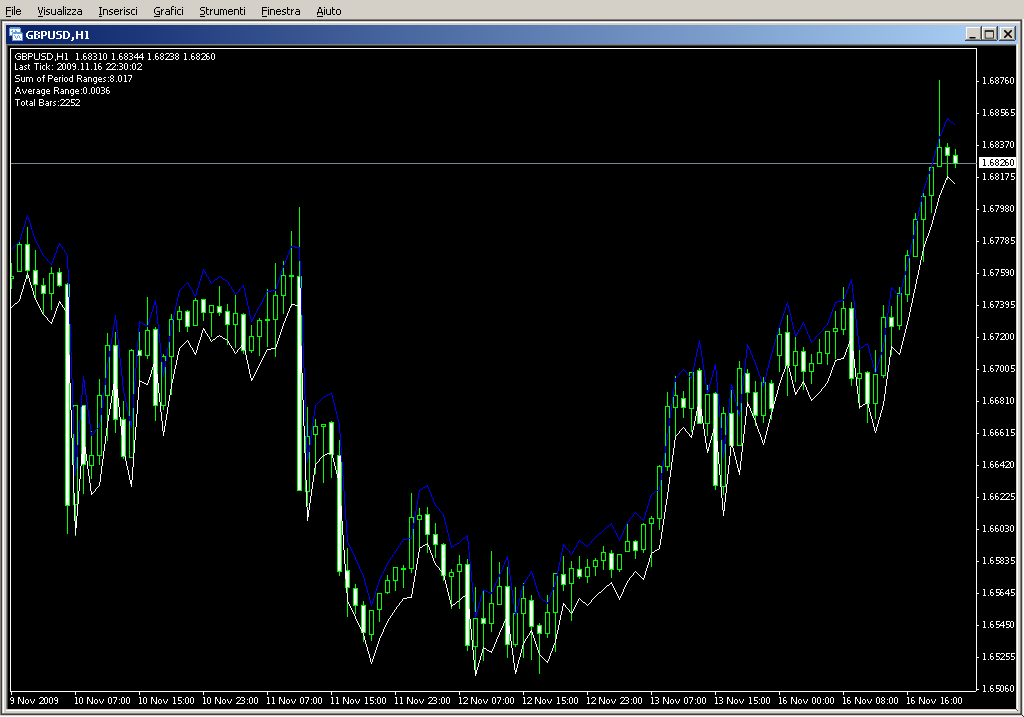This screenshot has height=717, width=1024.
Task: Open the Grafici menu
Action: tap(168, 11)
